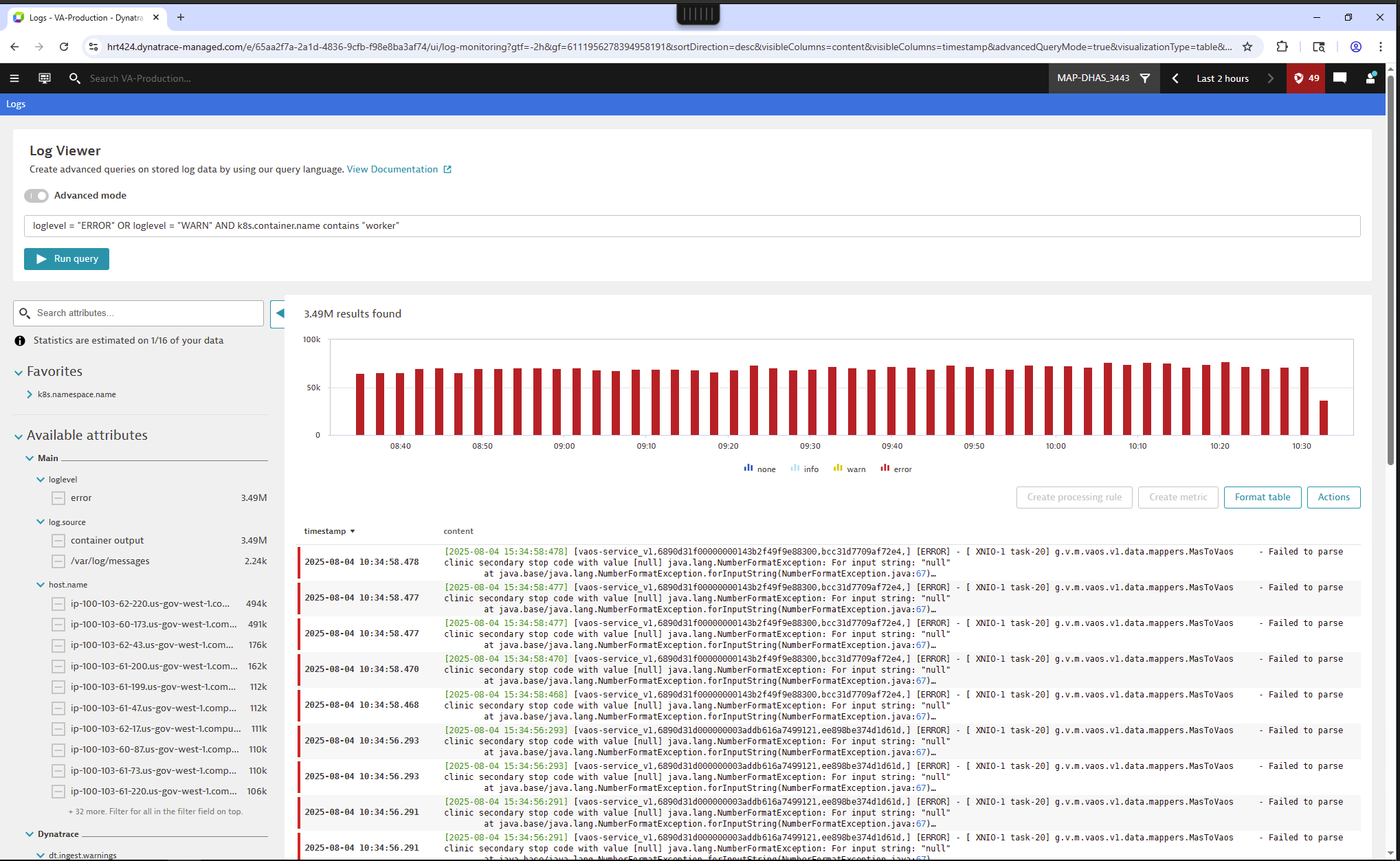Shift time frame back with left chevron
Viewport: 1400px width, 861px height.
pos(1175,78)
